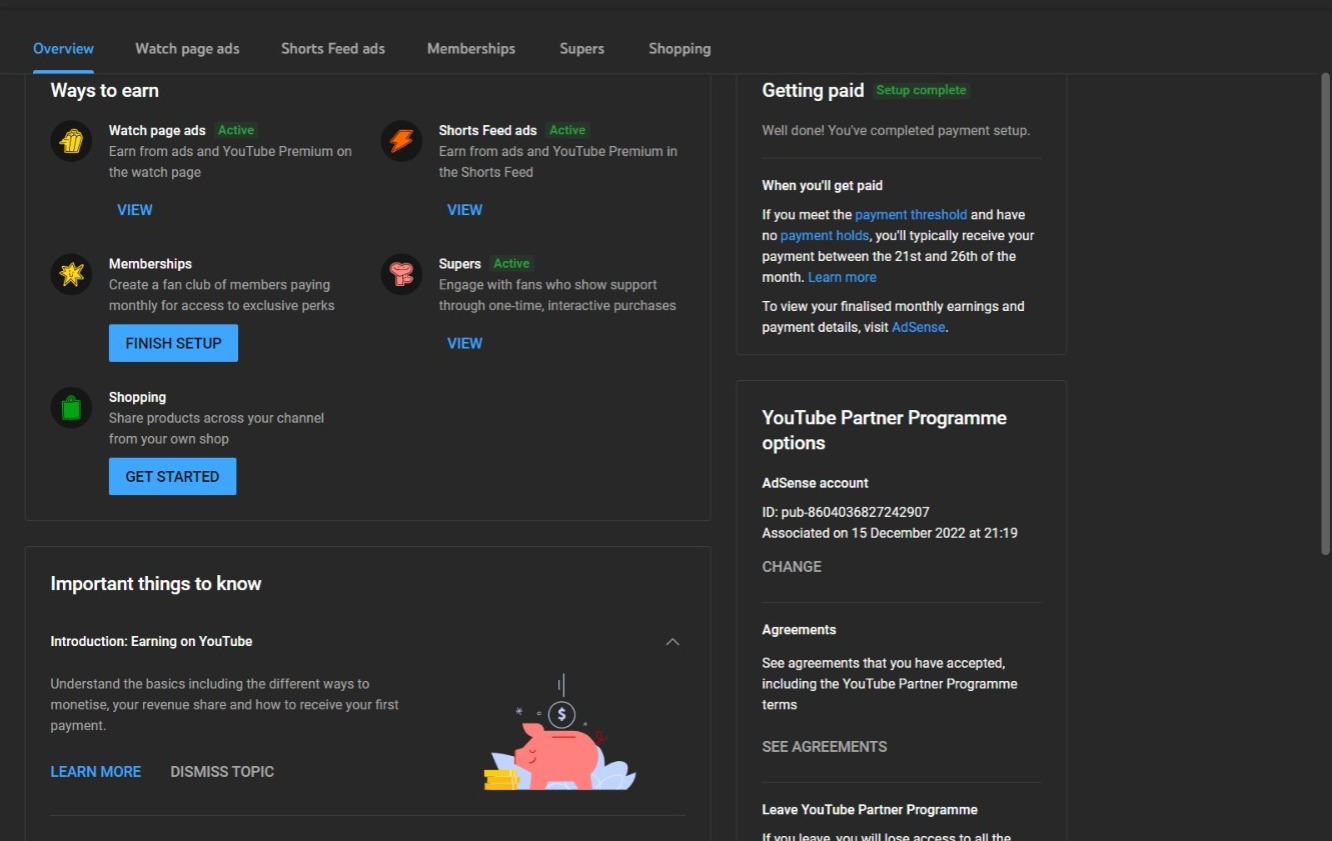Click See Agreements
1332x841 pixels.
pyautogui.click(x=824, y=747)
